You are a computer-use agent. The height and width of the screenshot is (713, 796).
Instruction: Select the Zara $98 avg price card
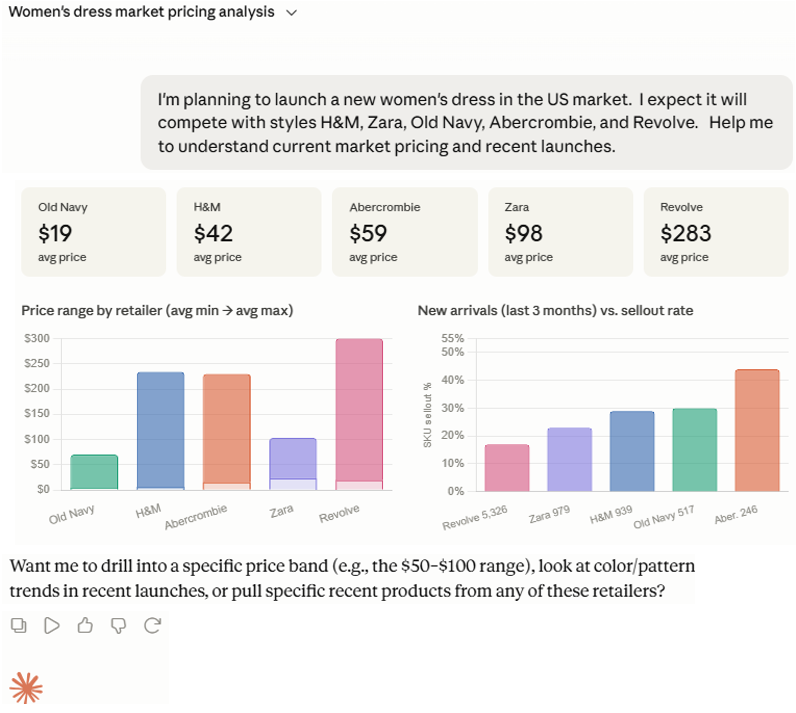coord(560,232)
